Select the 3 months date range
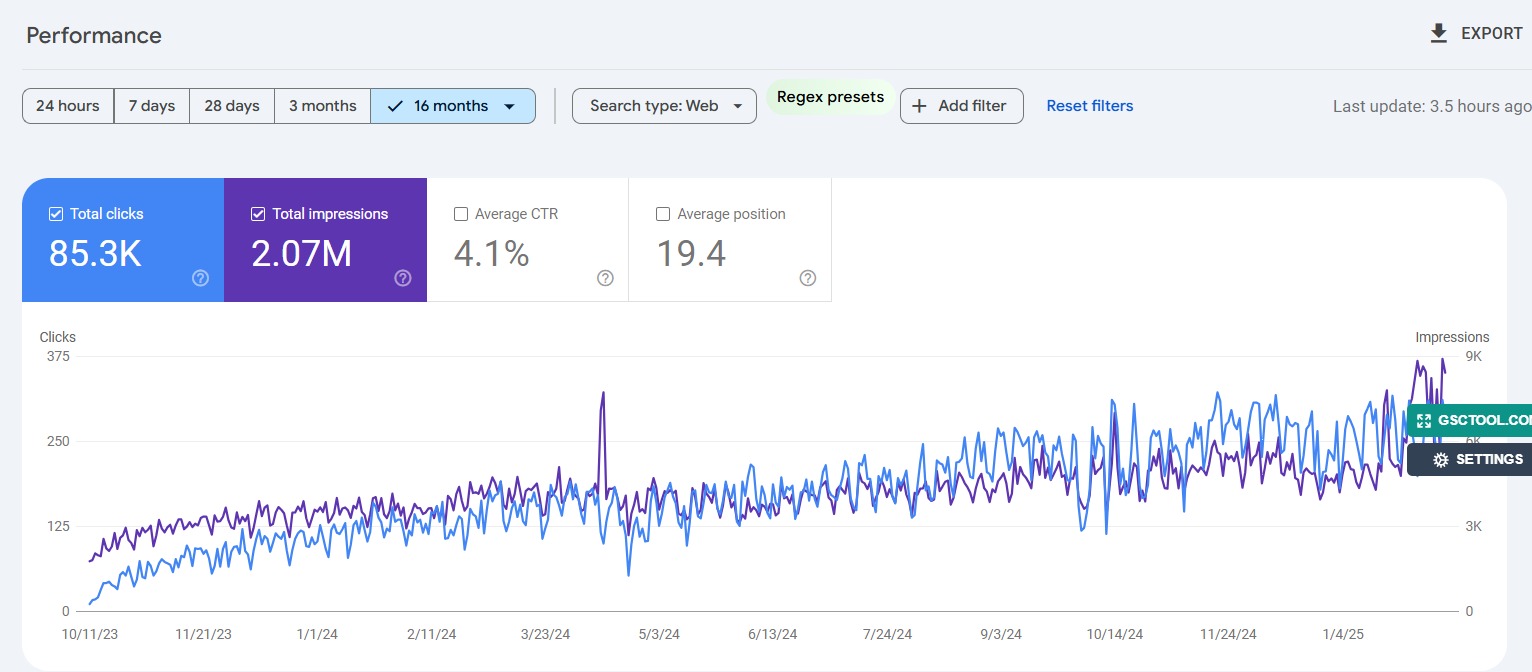Screen dimensions: 1532x672 coord(323,106)
